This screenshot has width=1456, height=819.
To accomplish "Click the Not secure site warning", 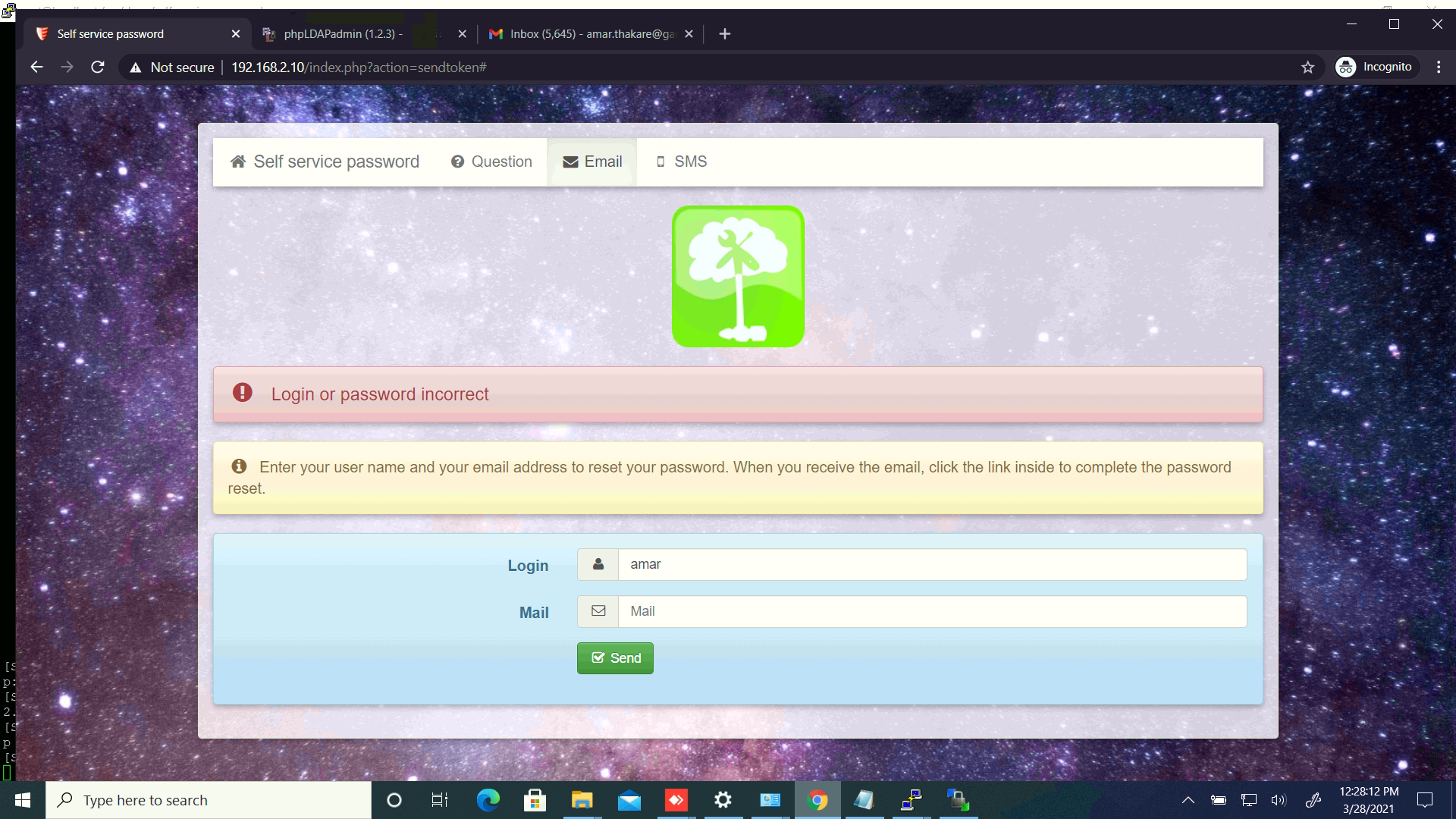I will (x=172, y=67).
